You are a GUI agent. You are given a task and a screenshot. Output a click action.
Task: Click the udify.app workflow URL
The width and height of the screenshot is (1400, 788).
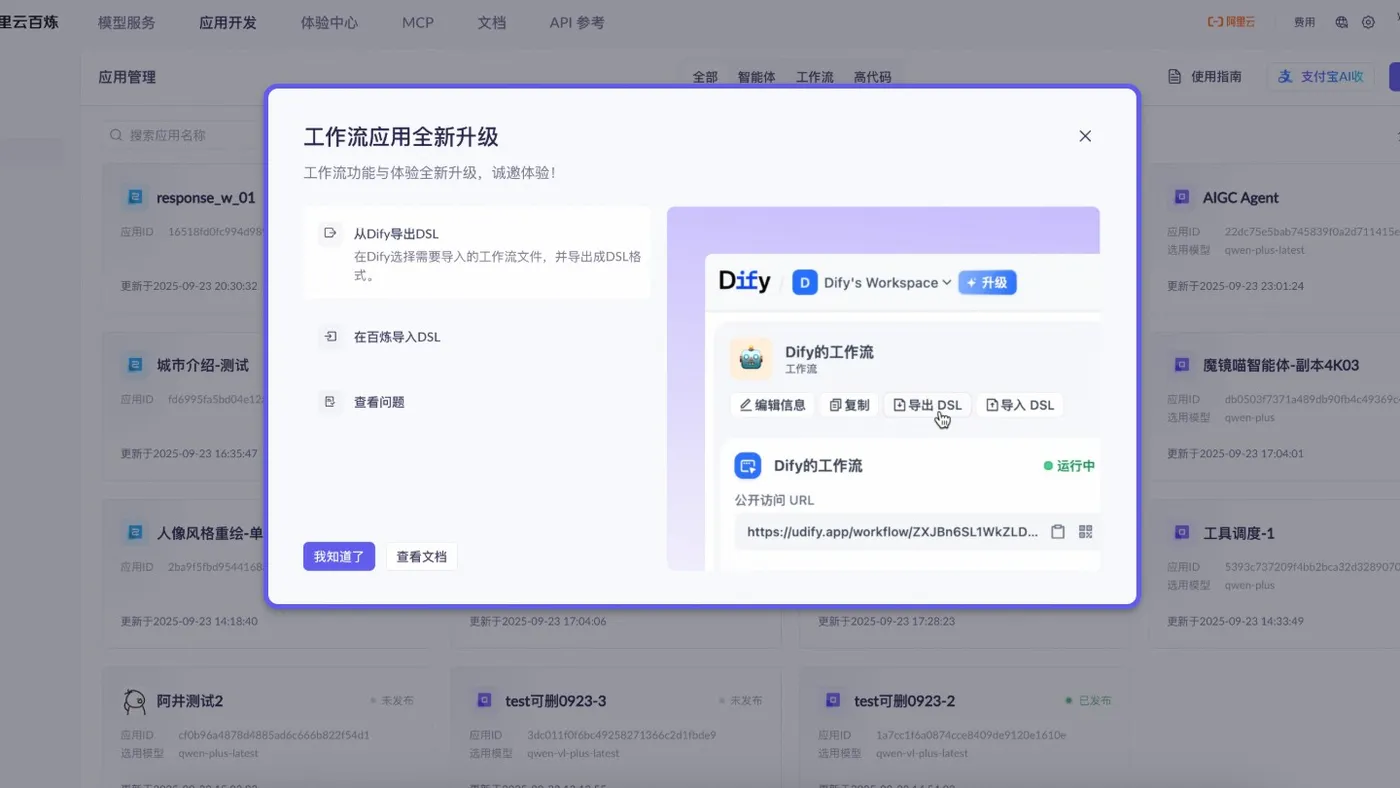coord(892,532)
